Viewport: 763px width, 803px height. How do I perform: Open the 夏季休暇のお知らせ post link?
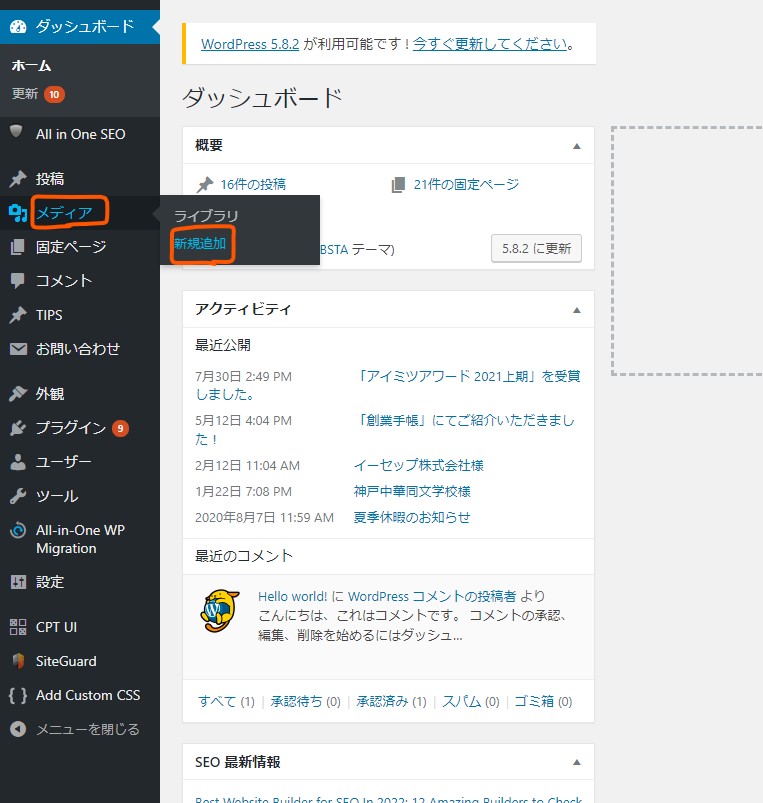click(412, 518)
